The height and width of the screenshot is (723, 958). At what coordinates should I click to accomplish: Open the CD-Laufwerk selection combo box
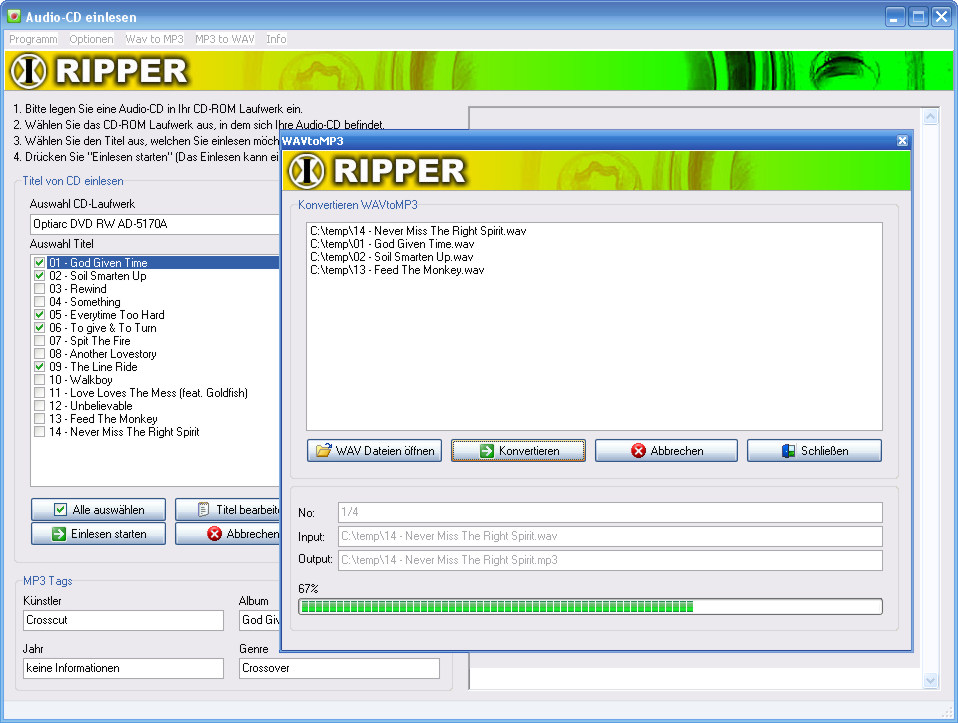coord(155,224)
